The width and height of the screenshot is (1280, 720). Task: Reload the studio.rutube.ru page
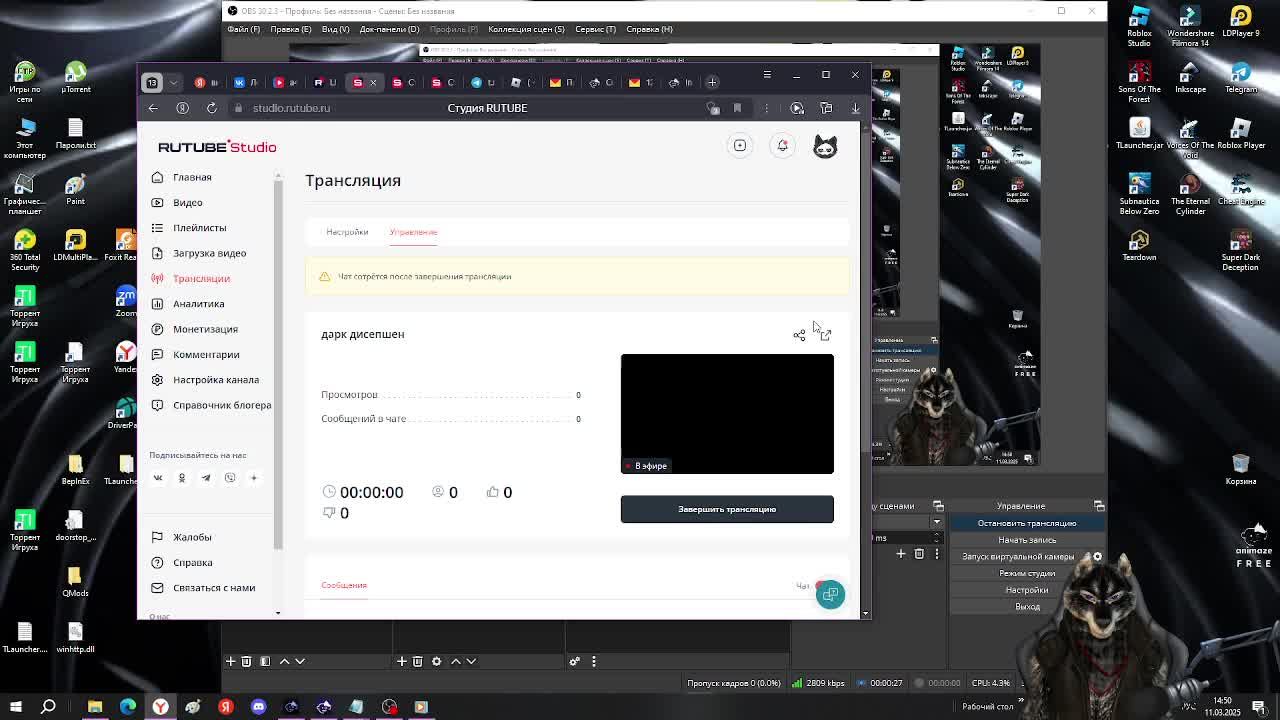click(x=212, y=108)
